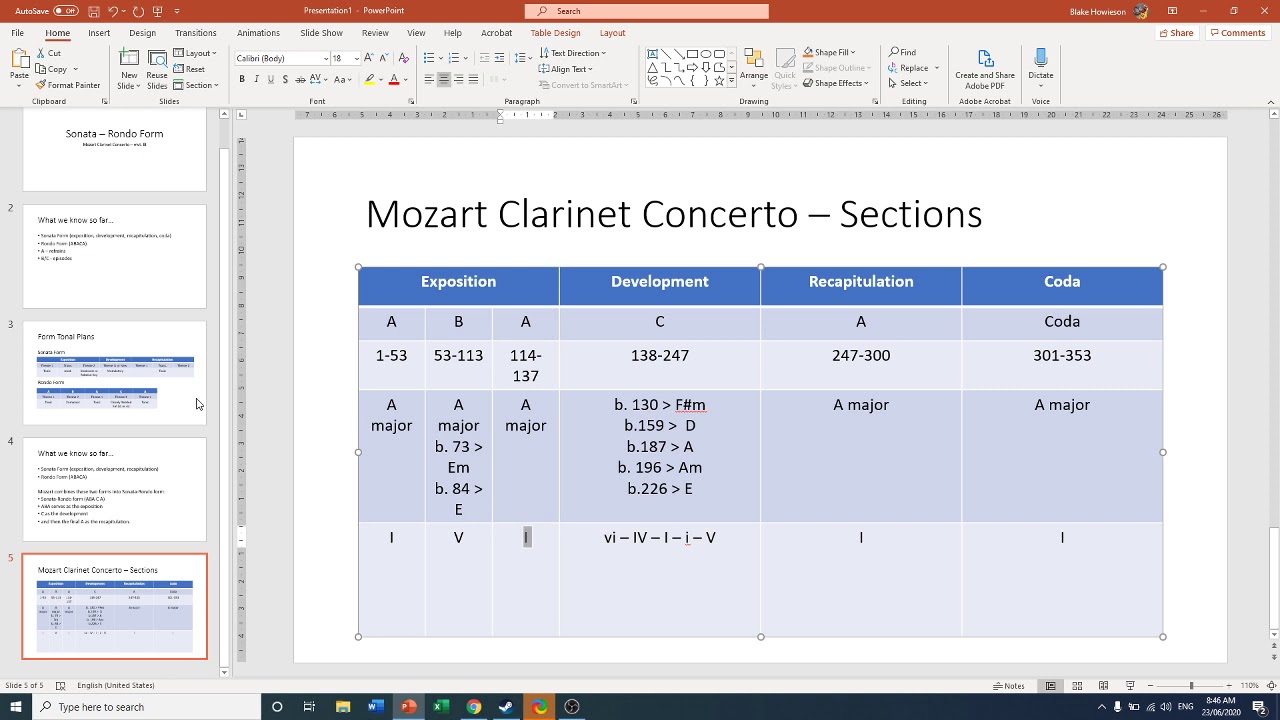Switch to the Transitions tab
The width and height of the screenshot is (1280, 720).
click(195, 33)
